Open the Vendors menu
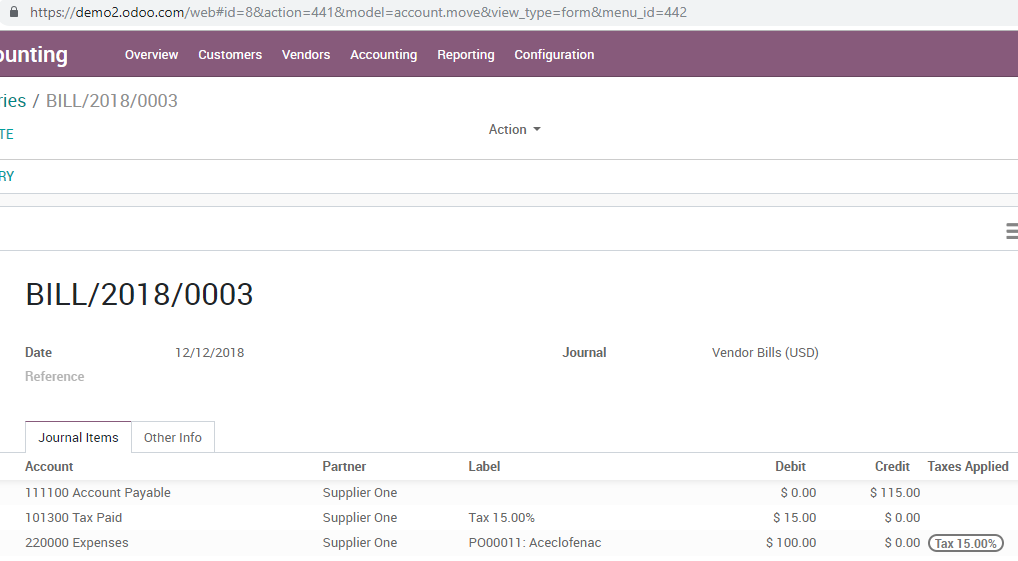1018x561 pixels. pos(306,55)
